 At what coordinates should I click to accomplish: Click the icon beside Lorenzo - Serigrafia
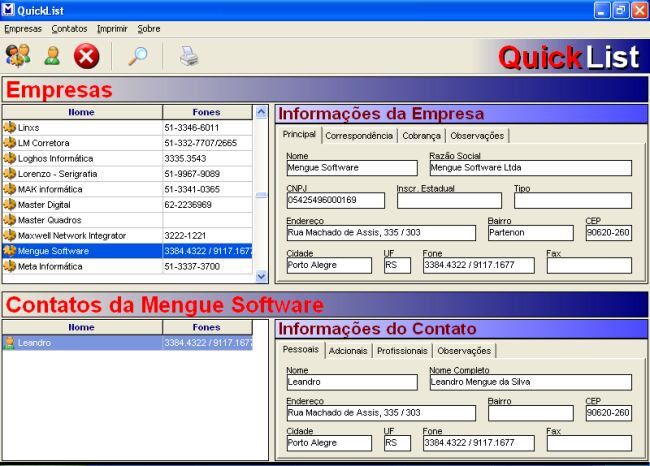[x=10, y=173]
